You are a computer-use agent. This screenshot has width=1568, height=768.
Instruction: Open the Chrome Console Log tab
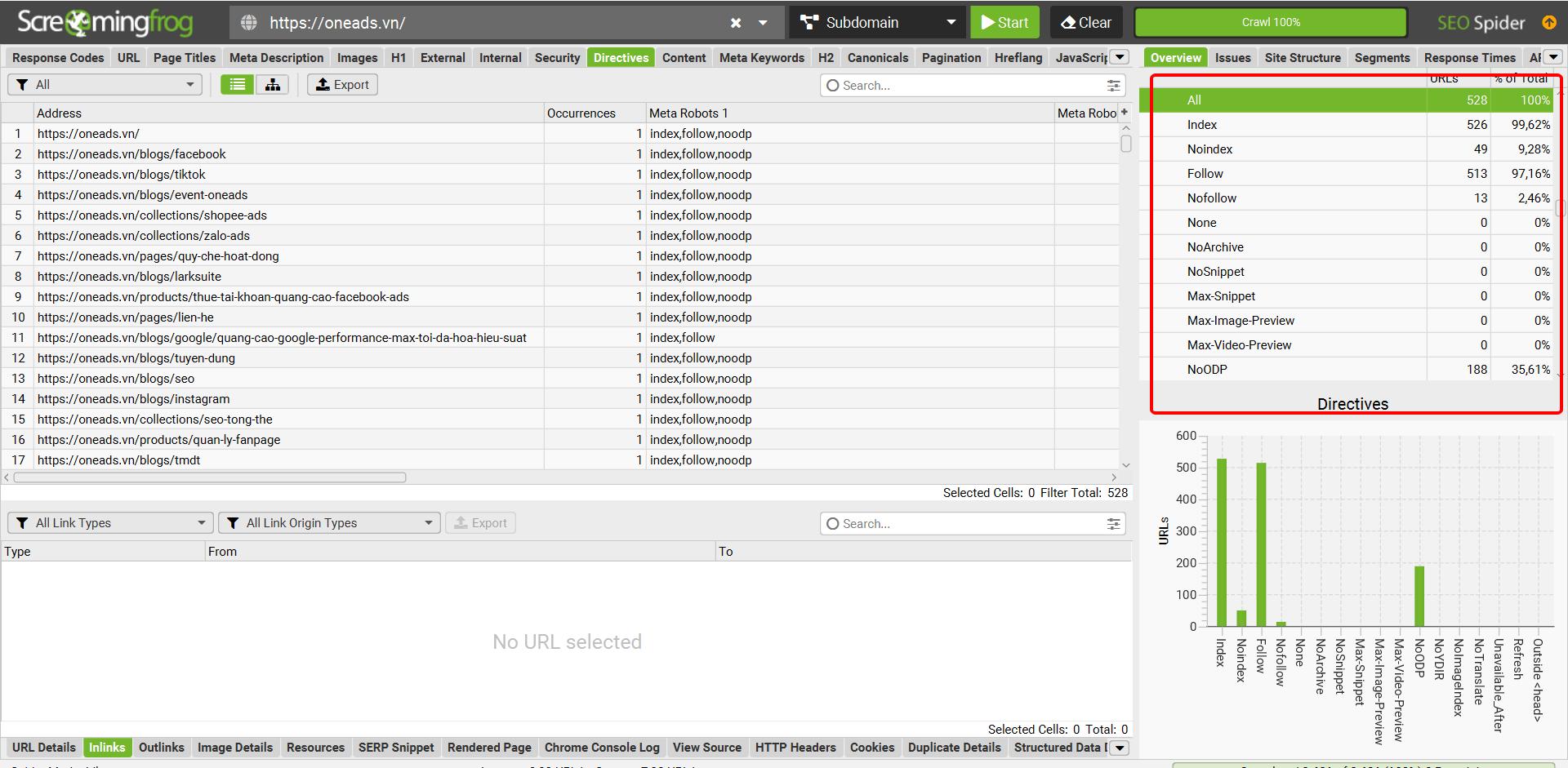[602, 747]
